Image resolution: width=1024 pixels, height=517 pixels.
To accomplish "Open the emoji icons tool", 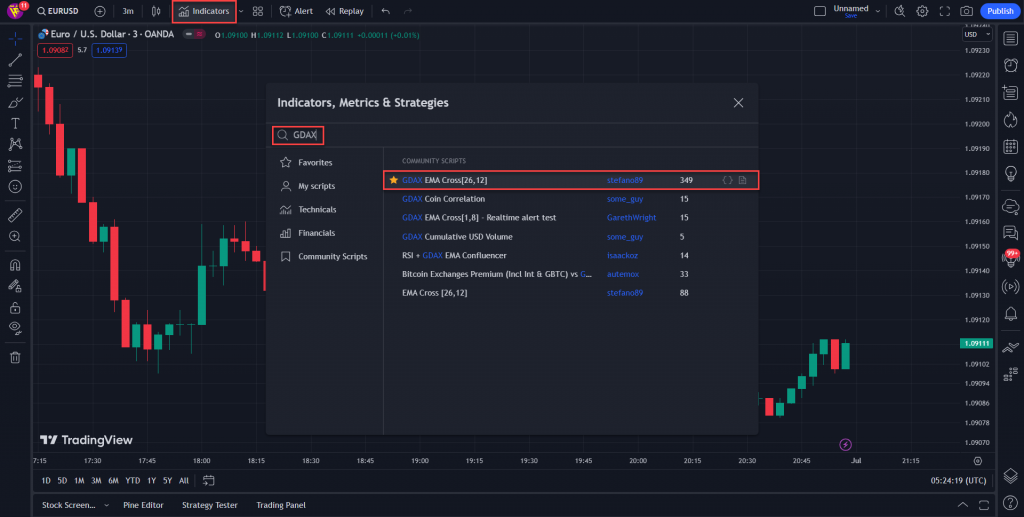I will tap(15, 187).
